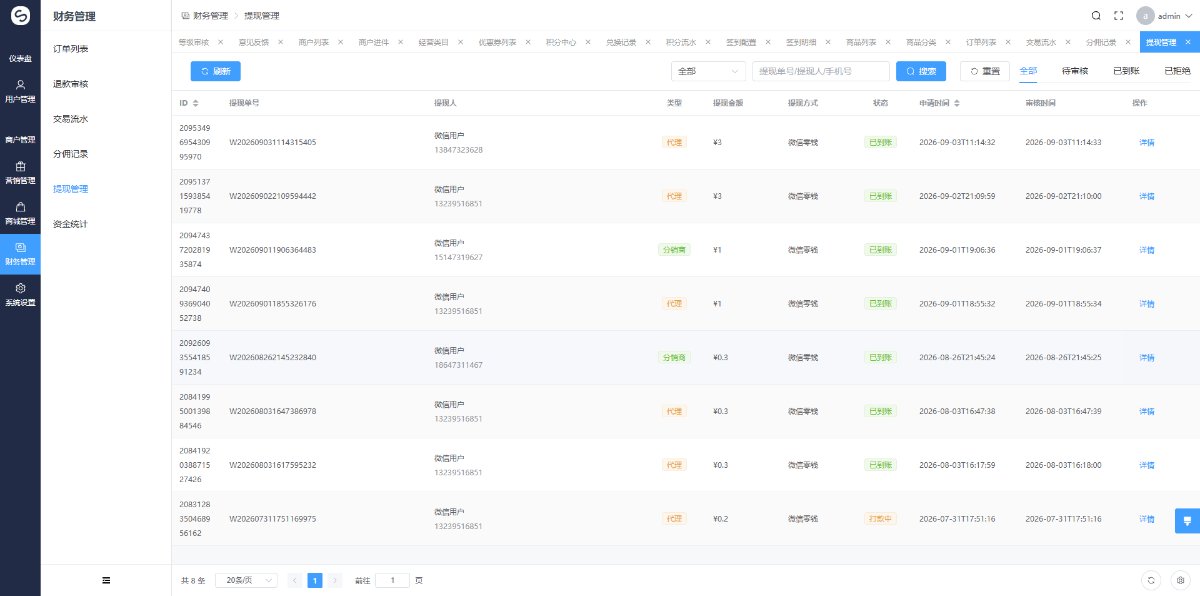Toggle fullscreen mode icon in header
The width and height of the screenshot is (1200, 596).
click(1119, 16)
